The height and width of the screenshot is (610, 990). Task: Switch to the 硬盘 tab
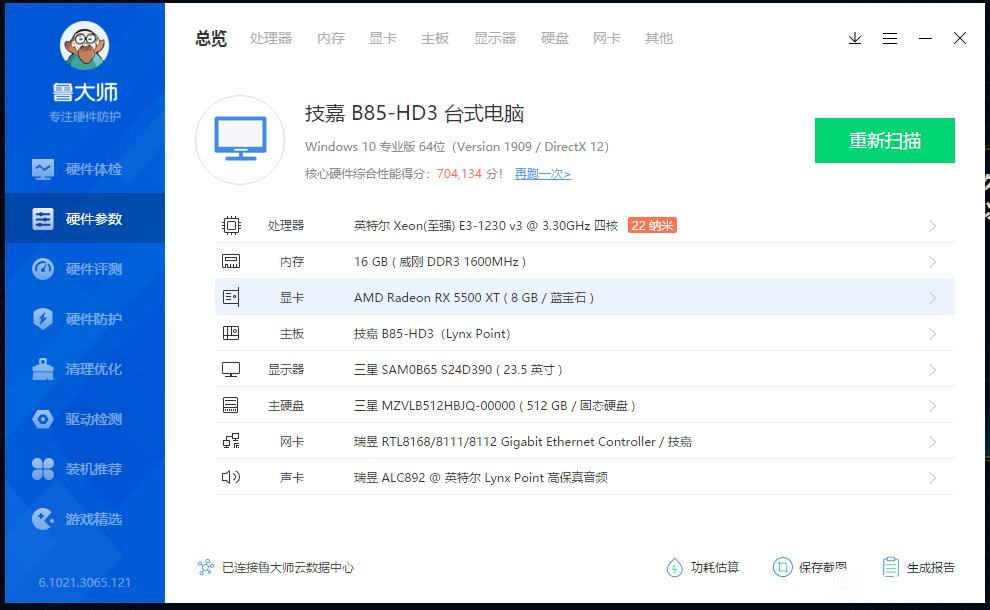point(554,39)
